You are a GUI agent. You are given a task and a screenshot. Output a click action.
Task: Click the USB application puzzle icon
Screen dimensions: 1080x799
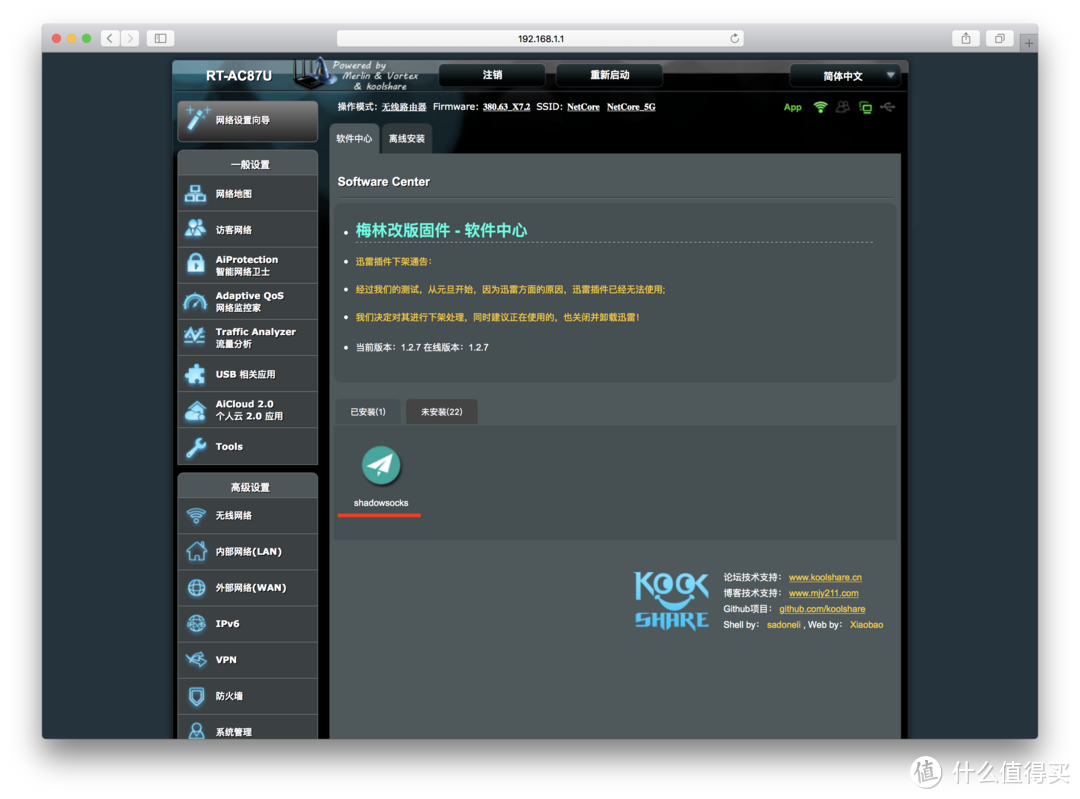pos(196,374)
